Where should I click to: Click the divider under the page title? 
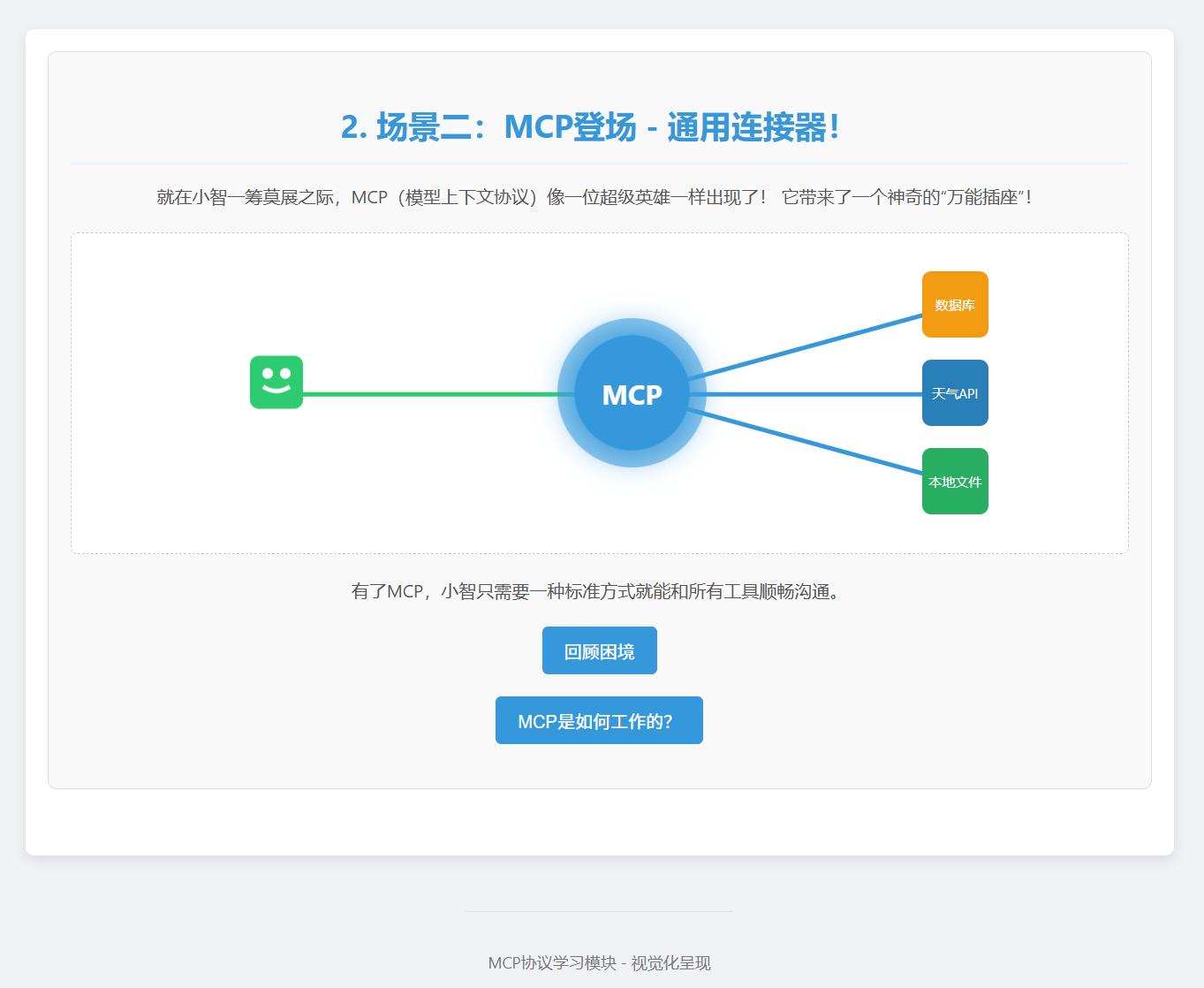click(600, 163)
